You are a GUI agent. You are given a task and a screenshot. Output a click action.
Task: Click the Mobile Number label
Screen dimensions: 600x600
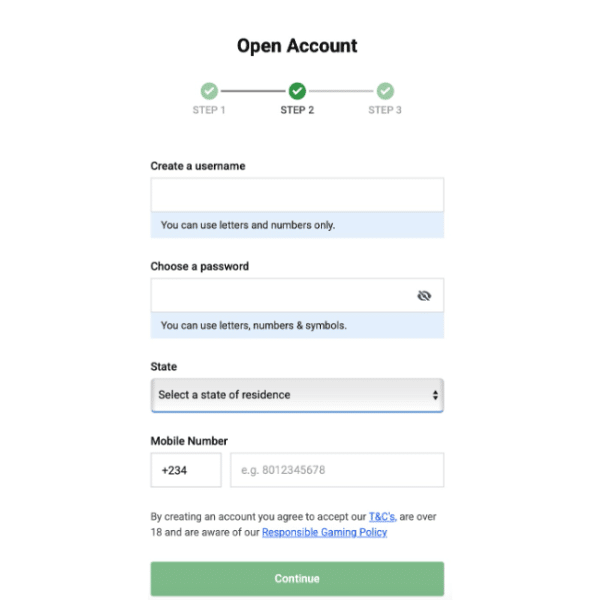click(189, 441)
